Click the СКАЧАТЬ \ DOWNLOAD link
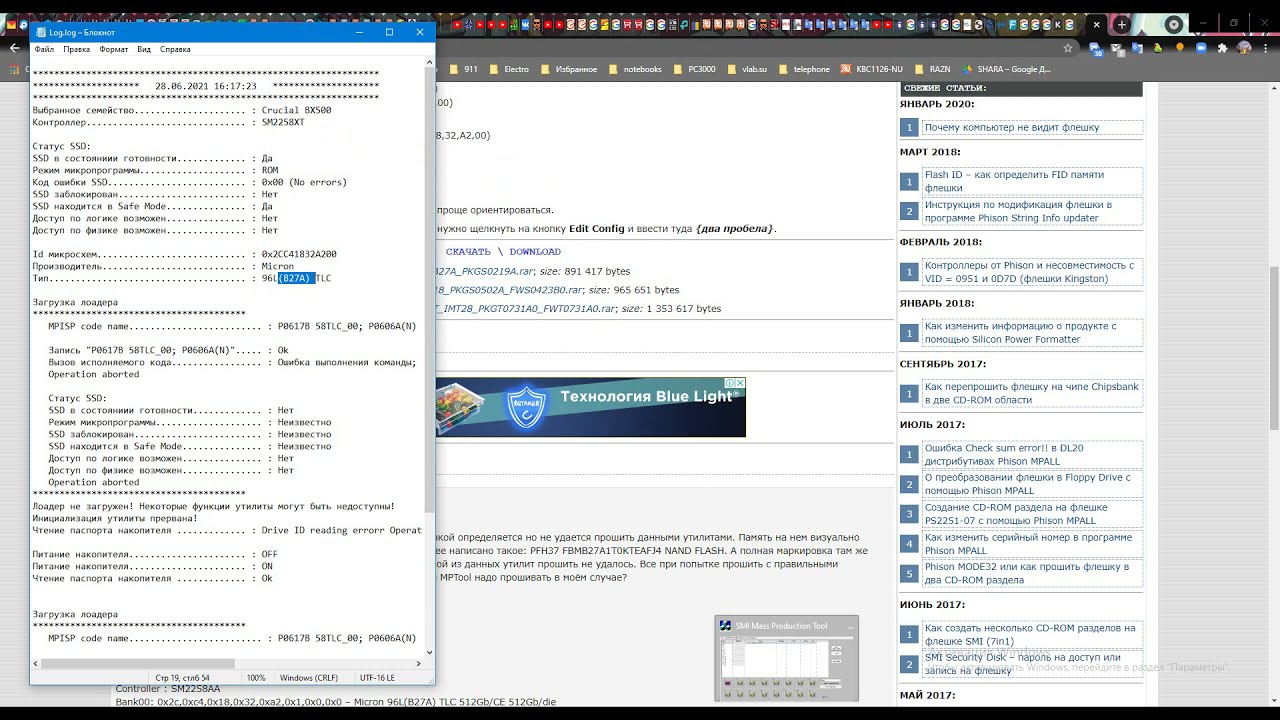 click(x=503, y=252)
